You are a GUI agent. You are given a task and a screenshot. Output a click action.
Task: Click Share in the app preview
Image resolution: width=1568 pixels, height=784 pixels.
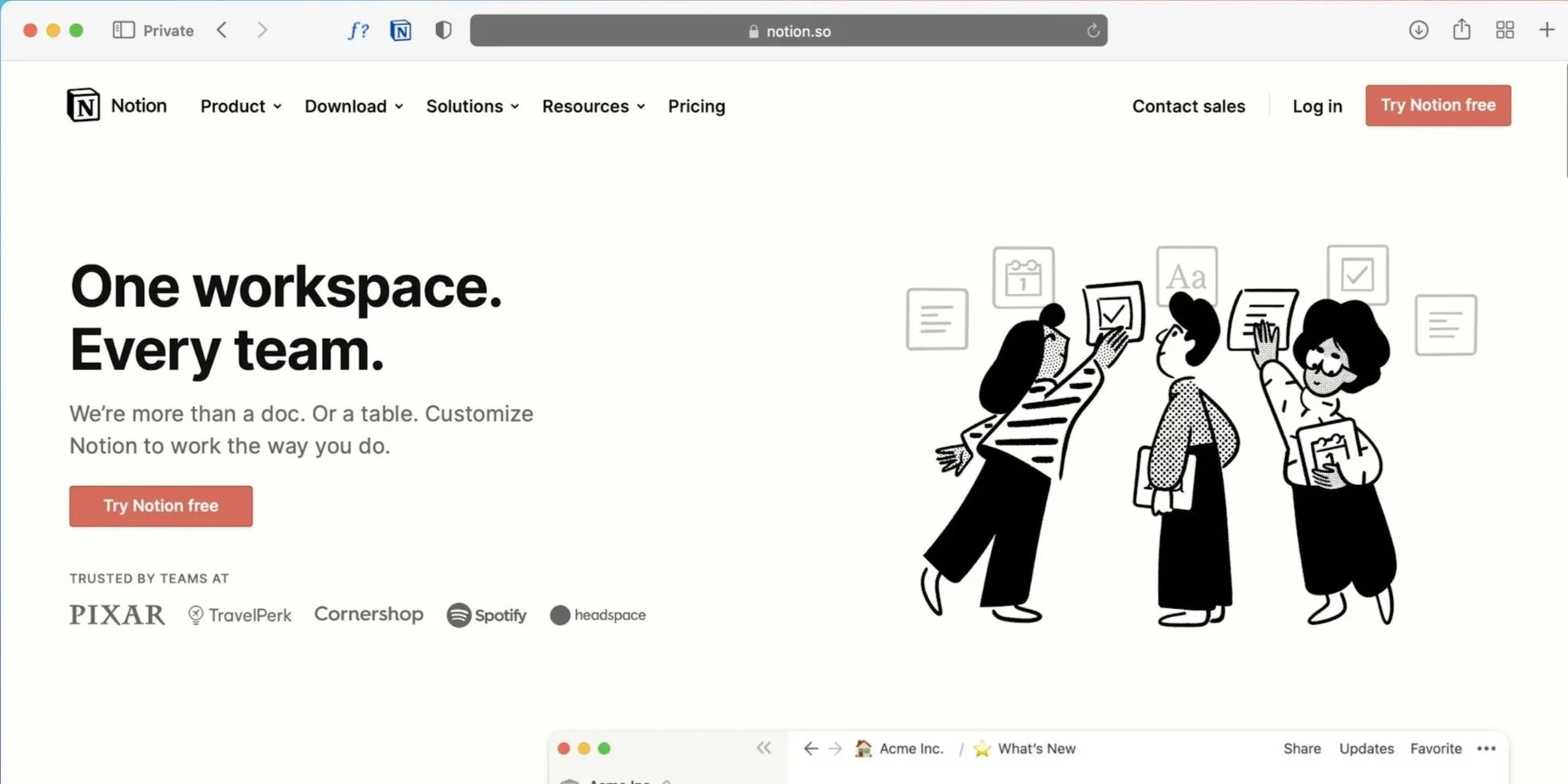tap(1302, 749)
